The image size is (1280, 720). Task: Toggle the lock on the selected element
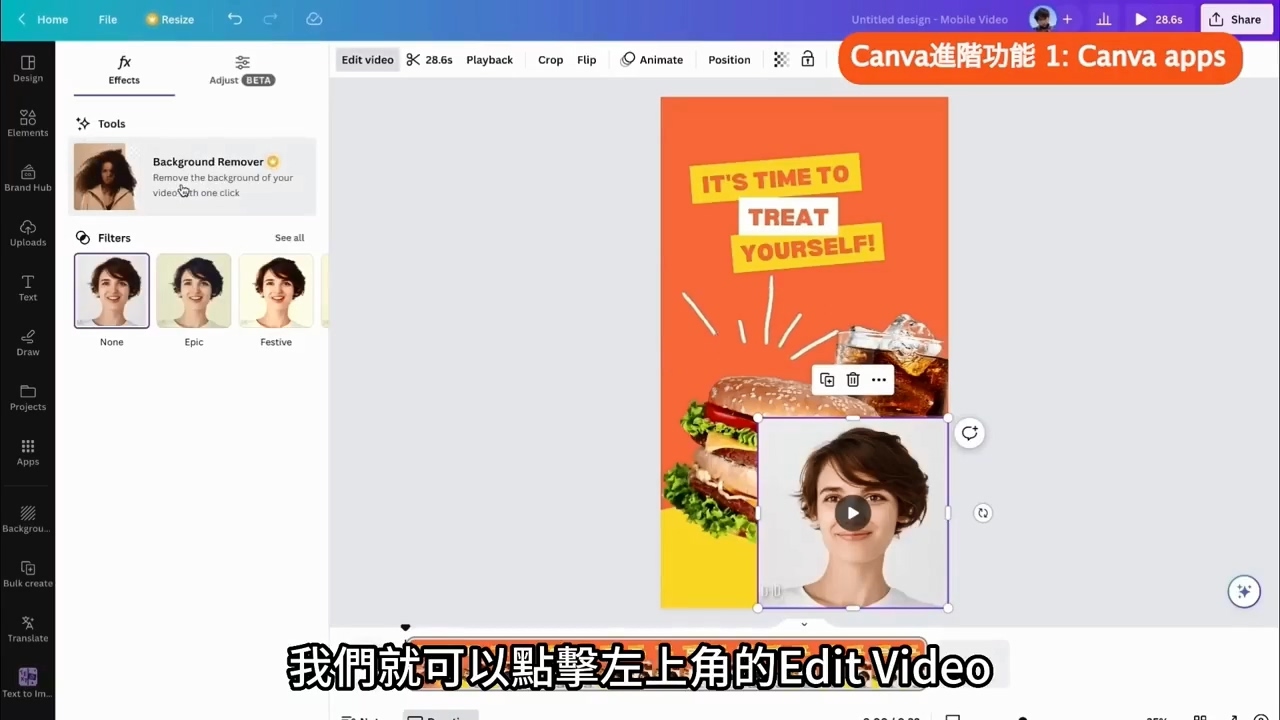807,59
